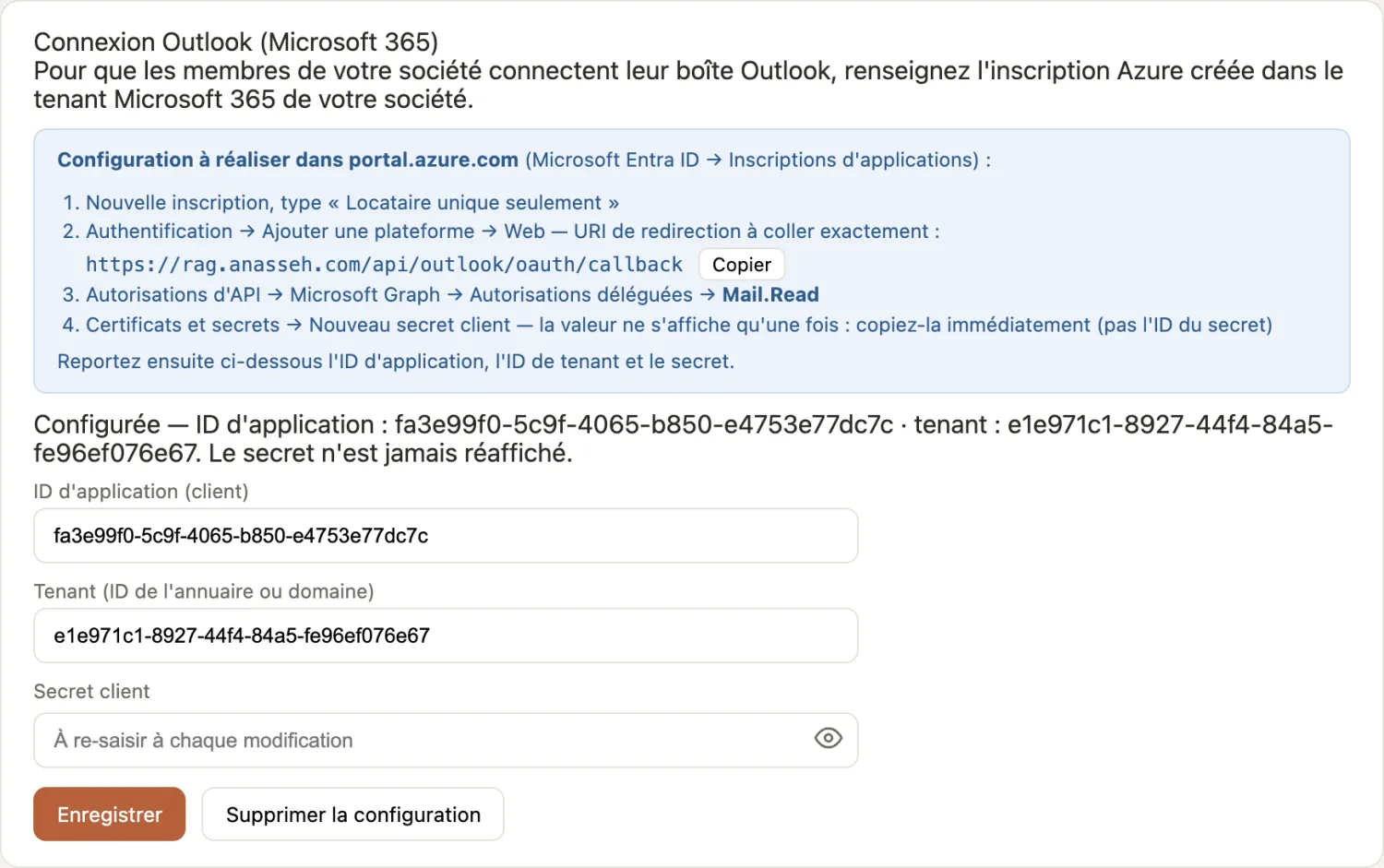Click Supprimer la configuration button
Image resolution: width=1384 pixels, height=868 pixels.
[x=353, y=814]
